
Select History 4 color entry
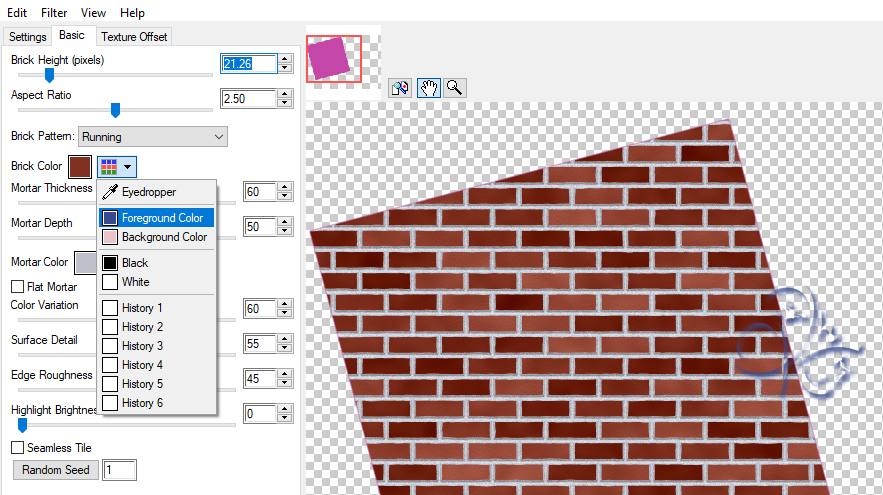point(157,365)
